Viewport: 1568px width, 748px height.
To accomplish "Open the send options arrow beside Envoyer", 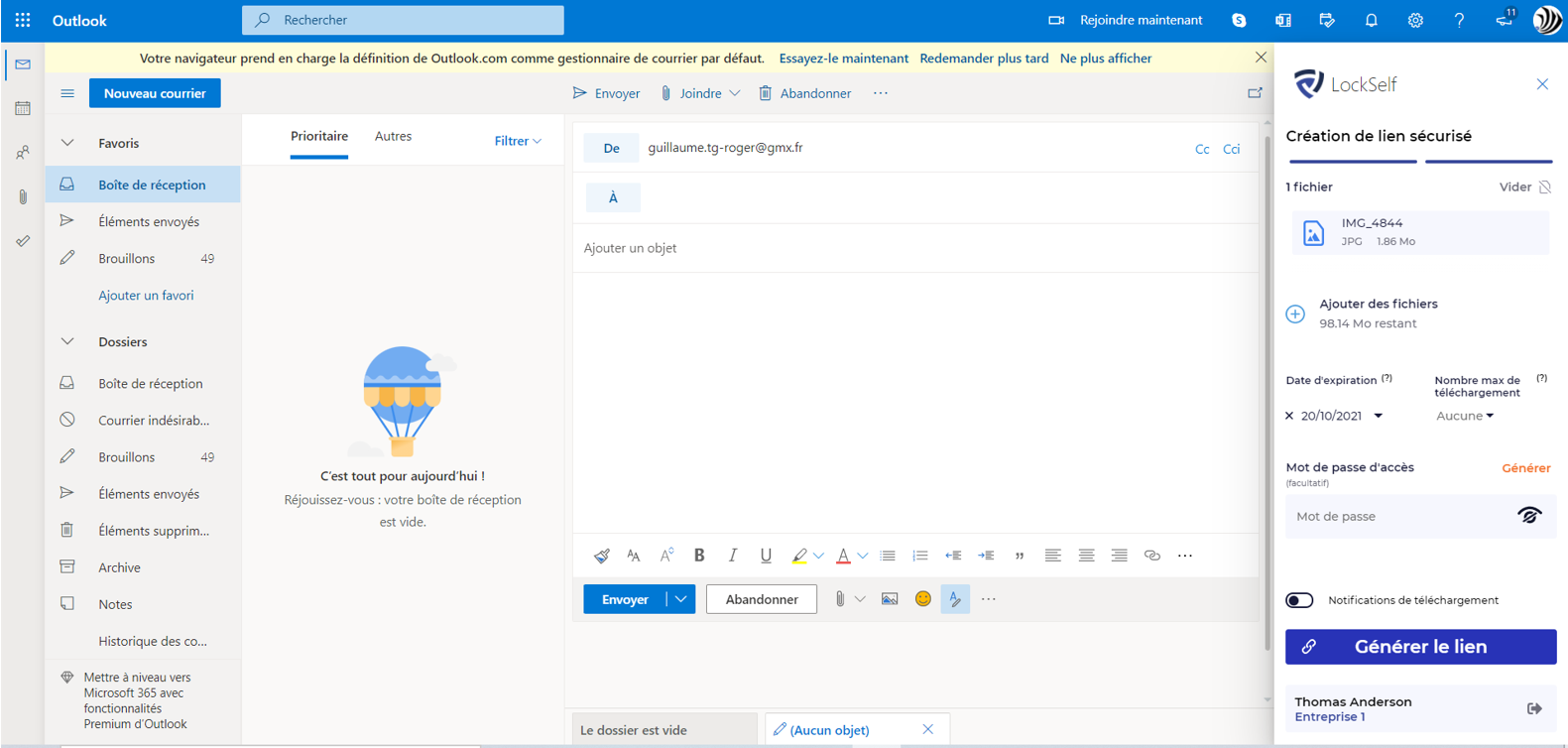I will [x=681, y=599].
